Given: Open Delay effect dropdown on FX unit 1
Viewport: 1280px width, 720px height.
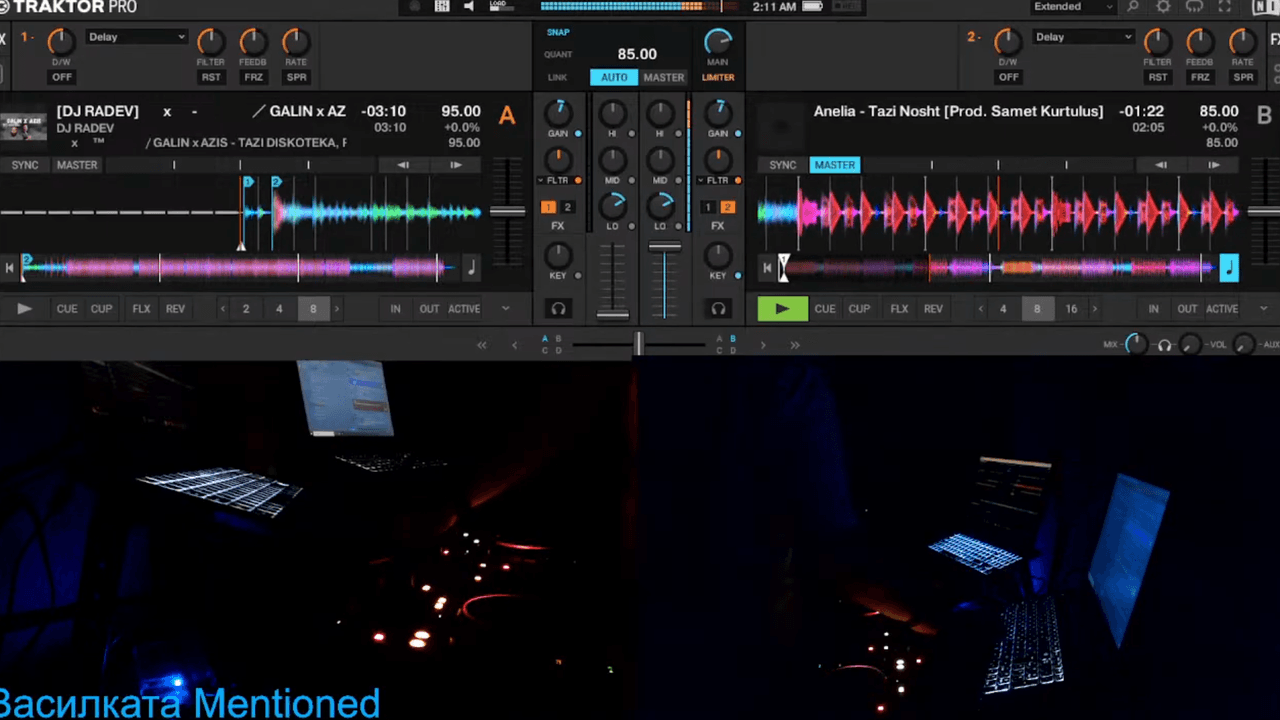Looking at the screenshot, I should (136, 37).
